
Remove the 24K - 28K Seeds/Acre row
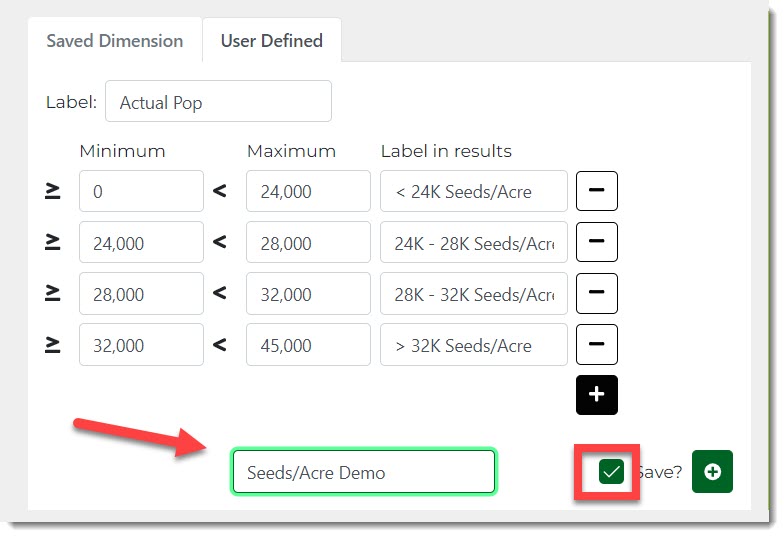597,242
